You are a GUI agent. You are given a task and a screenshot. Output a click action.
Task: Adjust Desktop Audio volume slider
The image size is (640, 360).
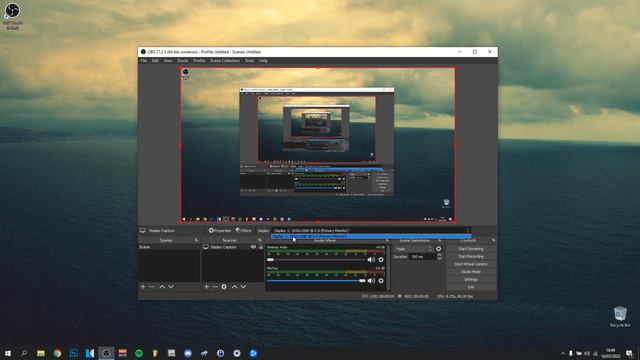316,260
